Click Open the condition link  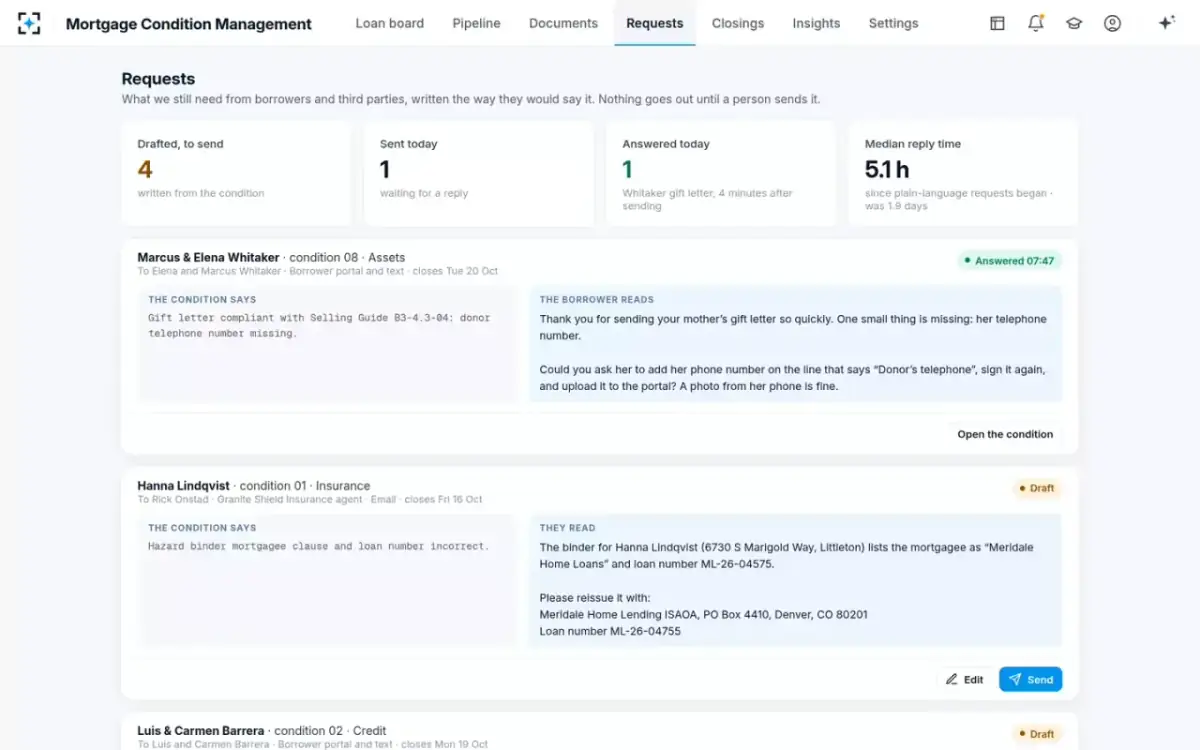click(1005, 434)
